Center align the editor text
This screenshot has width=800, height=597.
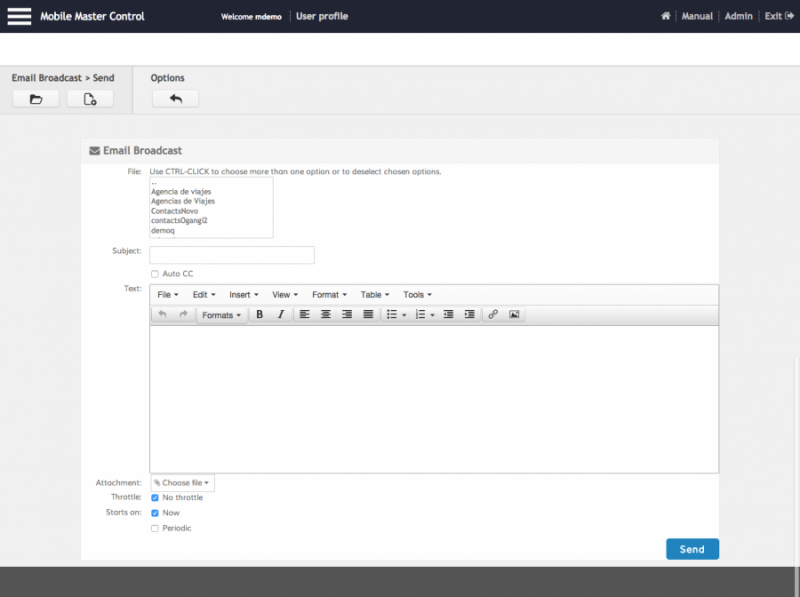point(325,314)
